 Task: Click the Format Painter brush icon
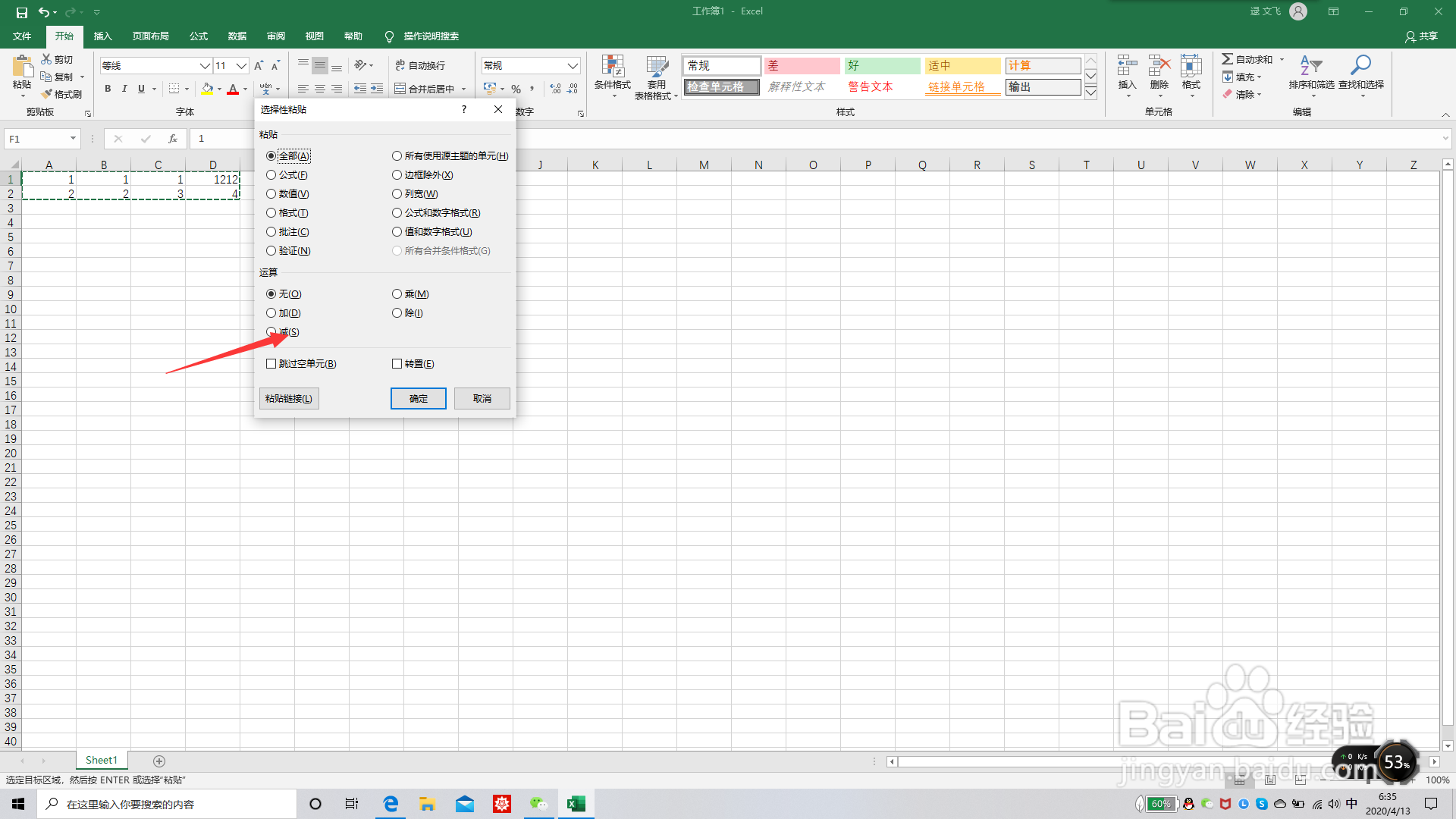tap(47, 94)
